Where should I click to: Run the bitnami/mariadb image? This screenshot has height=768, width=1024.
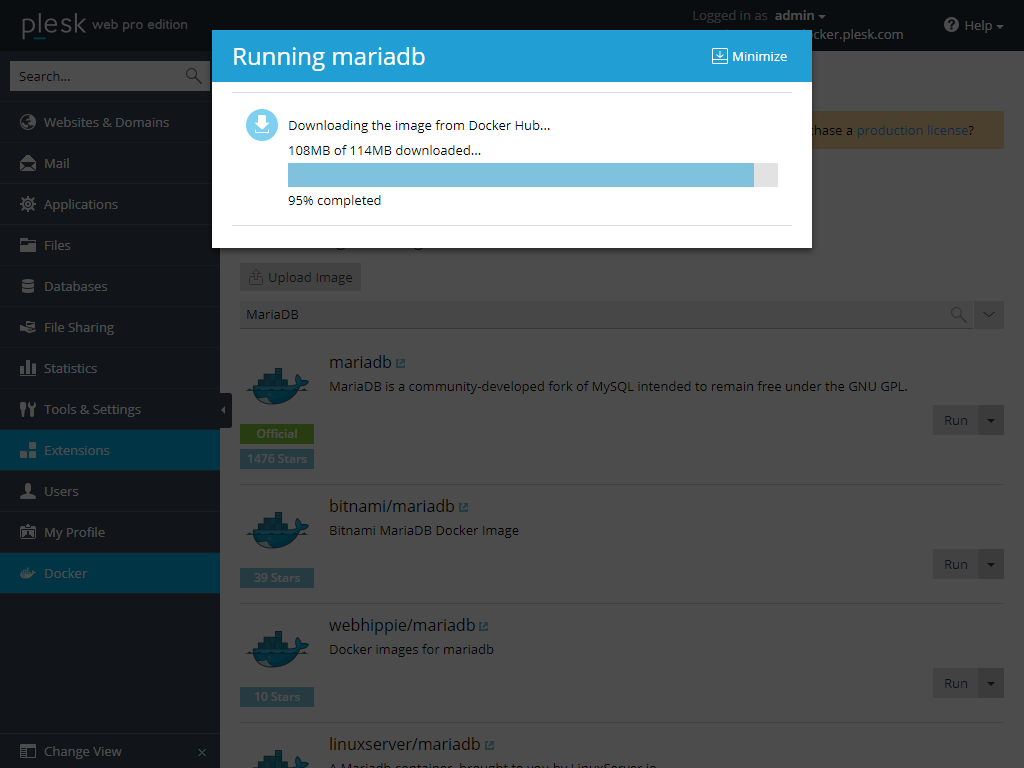coord(955,564)
